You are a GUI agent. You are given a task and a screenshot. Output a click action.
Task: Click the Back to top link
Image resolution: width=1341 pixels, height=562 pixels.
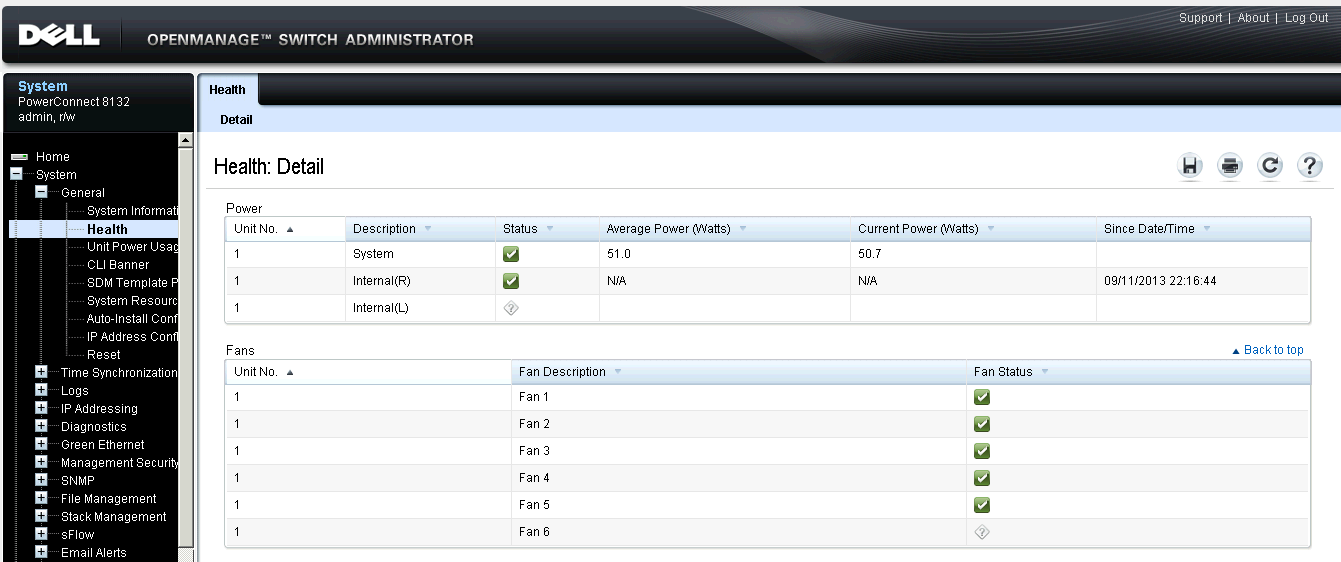point(1272,350)
